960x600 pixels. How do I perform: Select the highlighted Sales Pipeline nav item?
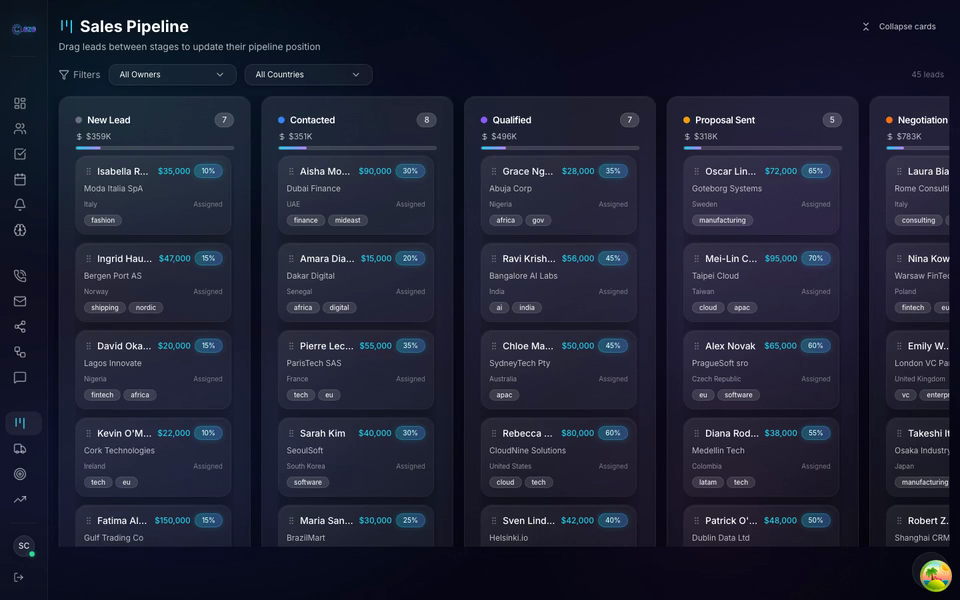point(22,422)
